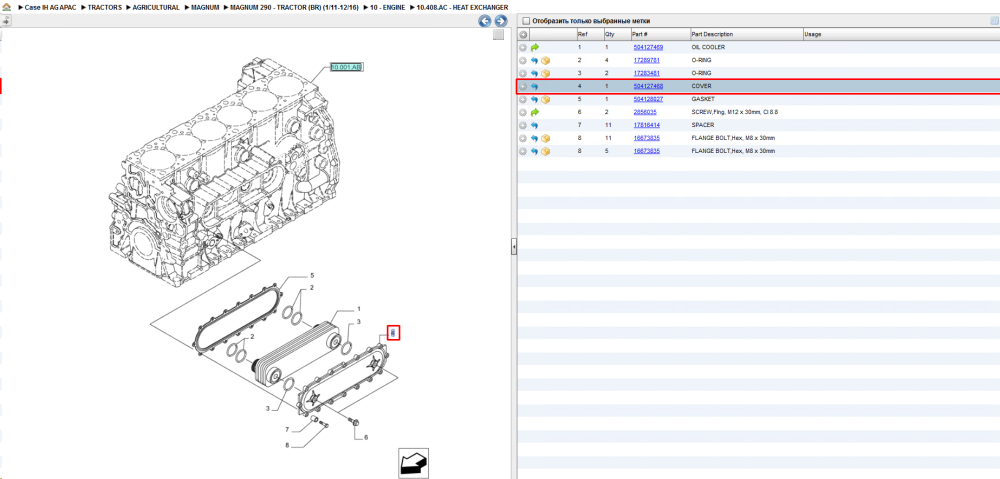Viewport: 1000px width, 479px height.
Task: Click green arrow icon on SCREW row
Action: click(534, 112)
